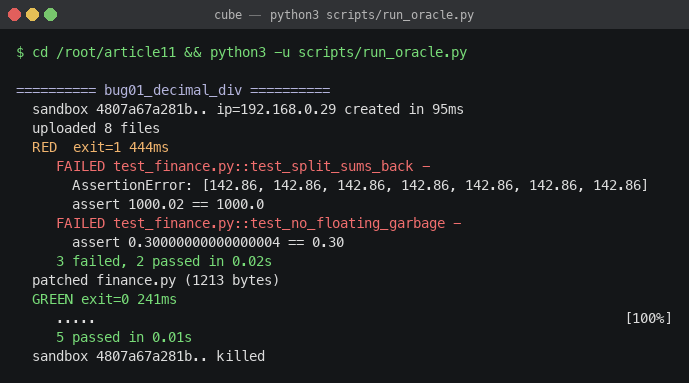Click the green maximize window button

pos(51,14)
